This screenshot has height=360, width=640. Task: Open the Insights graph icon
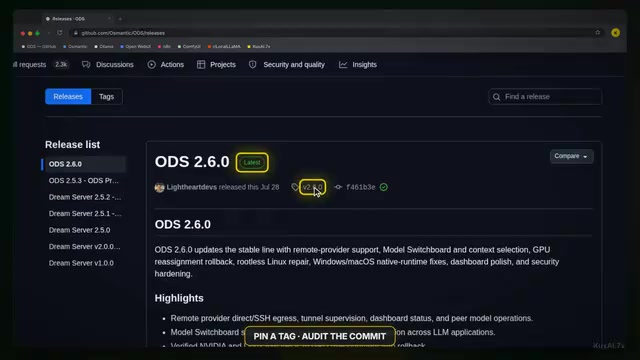[x=343, y=64]
